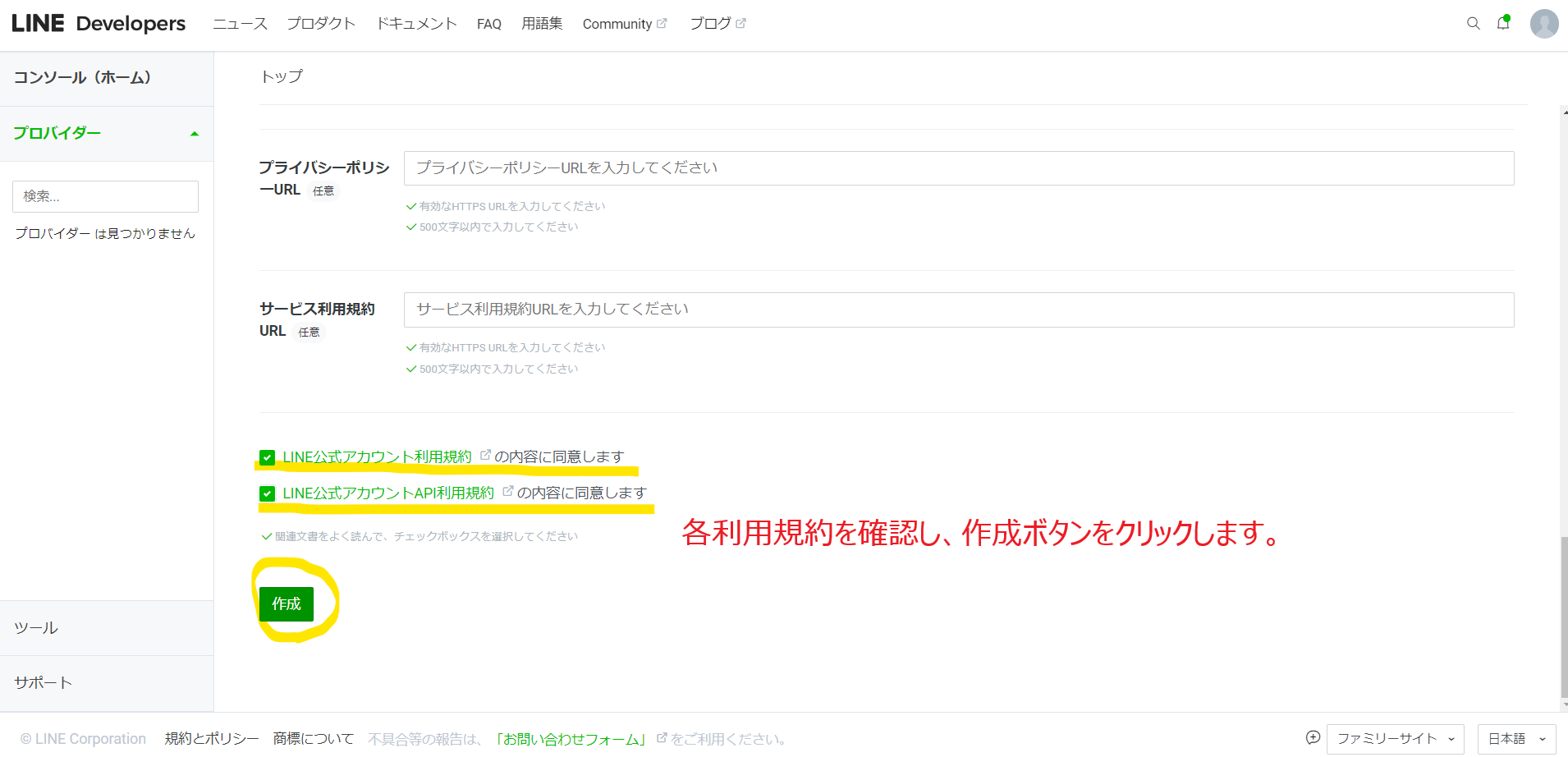Click the search magnifier icon in header
This screenshot has height=757, width=1568.
click(x=1473, y=24)
